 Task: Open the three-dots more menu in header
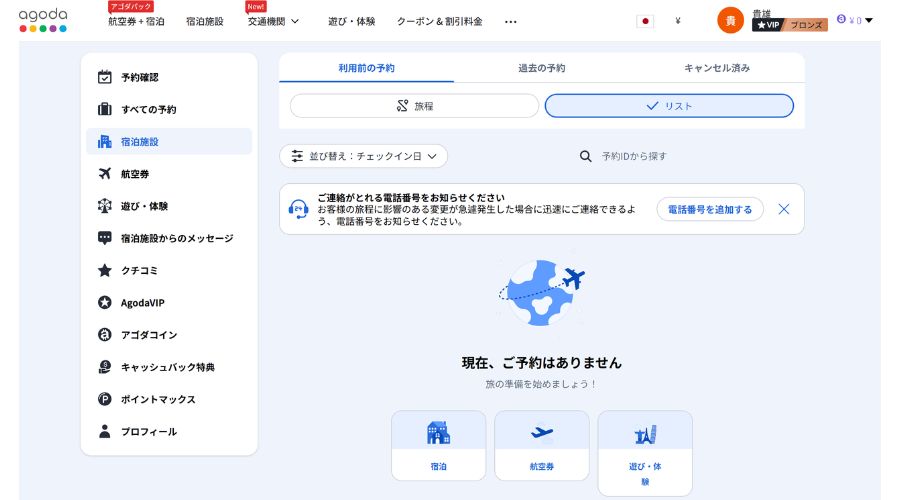click(x=510, y=22)
